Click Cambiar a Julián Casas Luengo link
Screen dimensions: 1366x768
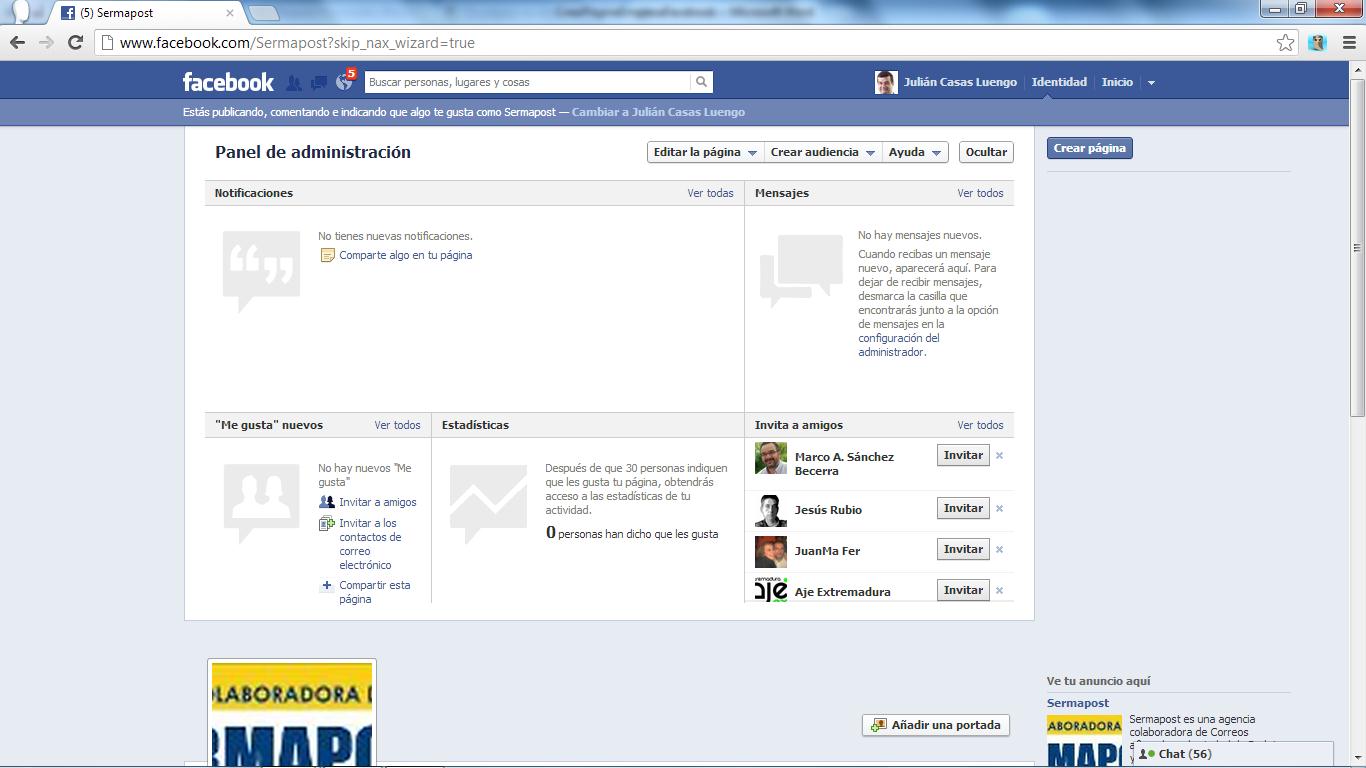[658, 112]
